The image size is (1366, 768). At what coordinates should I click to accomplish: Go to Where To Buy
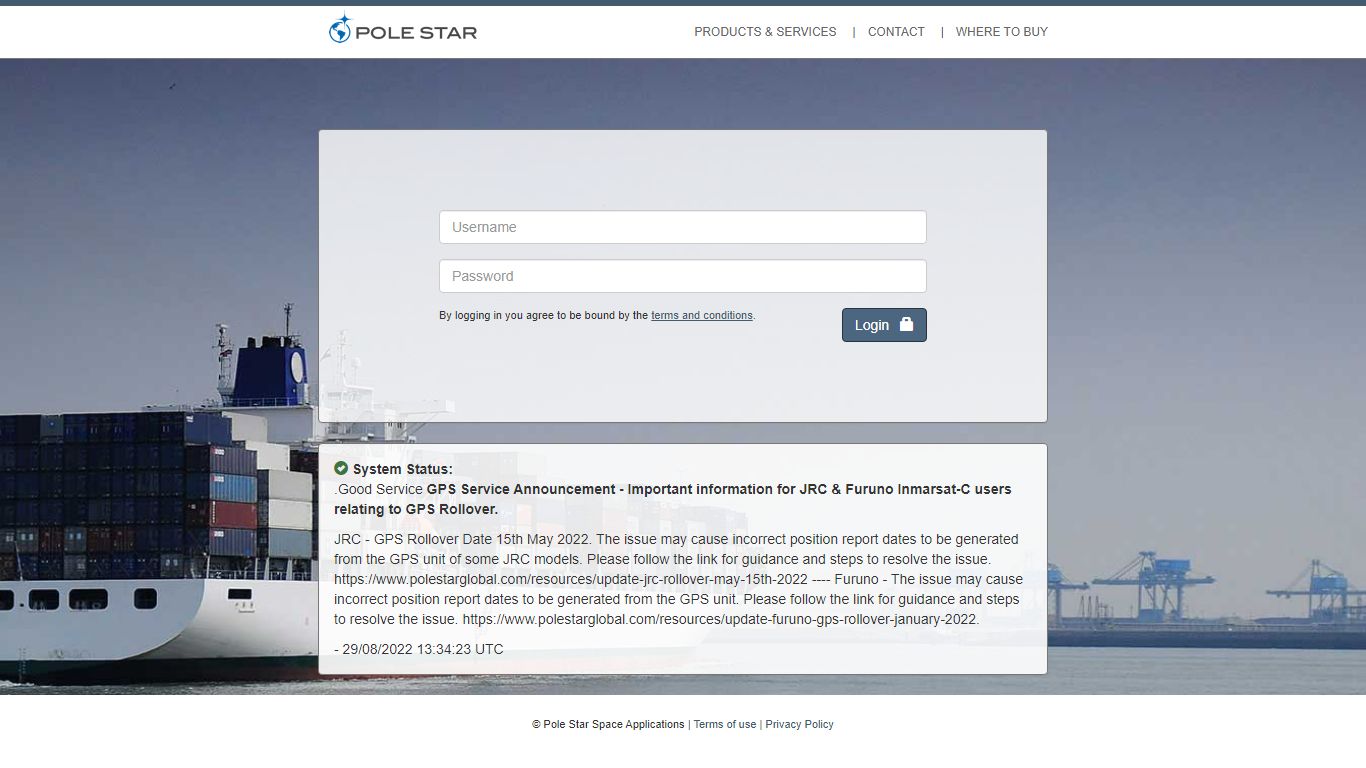point(1001,32)
